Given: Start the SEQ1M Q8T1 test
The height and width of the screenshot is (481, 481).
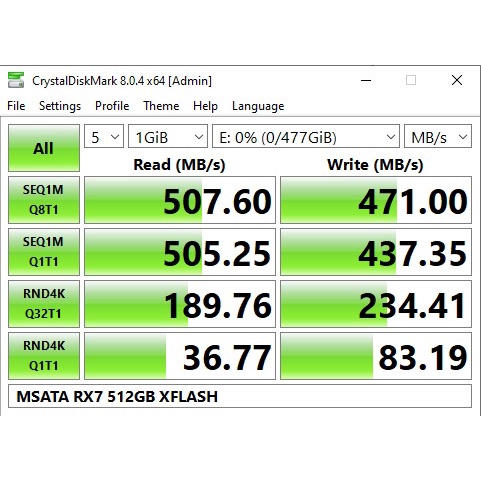Looking at the screenshot, I should pos(44,200).
